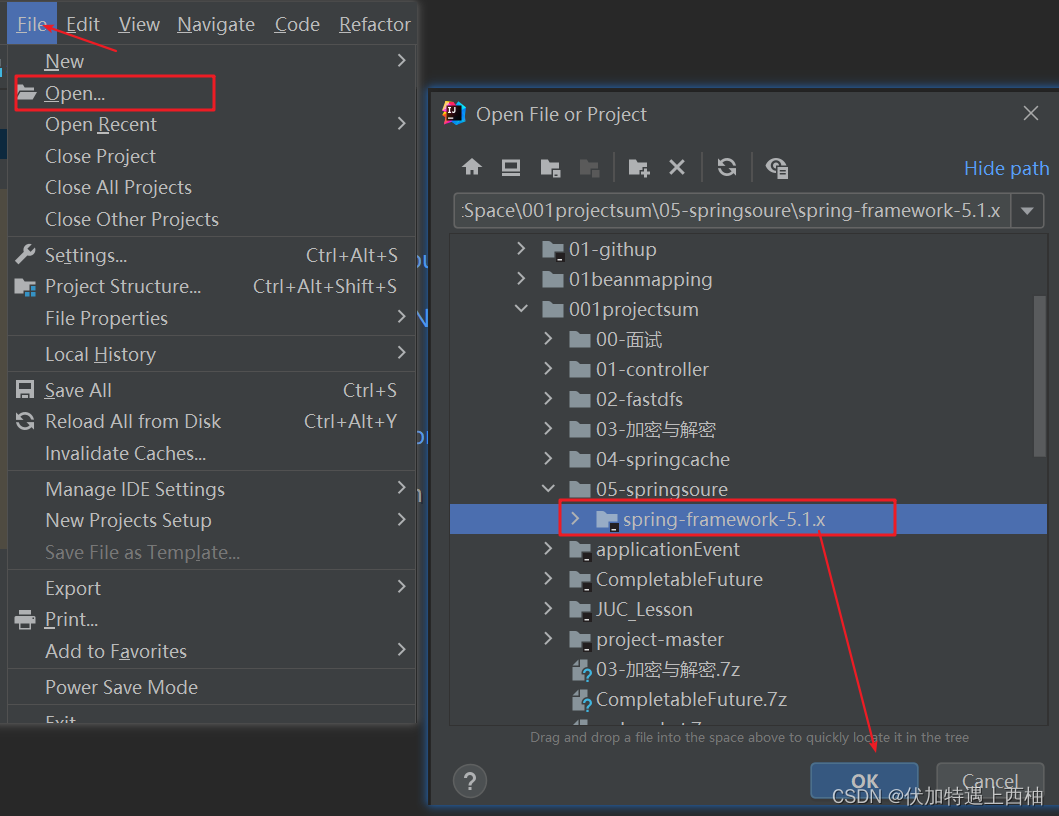This screenshot has width=1059, height=816.
Task: Refresh the file tree in dialog
Action: coord(727,167)
